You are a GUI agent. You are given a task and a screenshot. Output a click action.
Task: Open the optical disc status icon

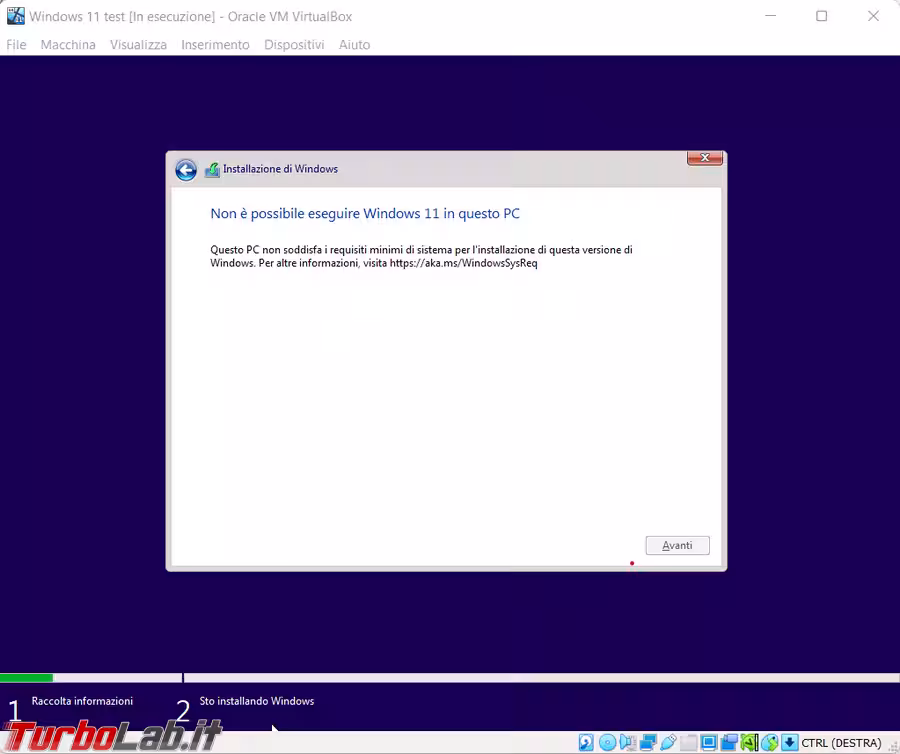tap(607, 743)
